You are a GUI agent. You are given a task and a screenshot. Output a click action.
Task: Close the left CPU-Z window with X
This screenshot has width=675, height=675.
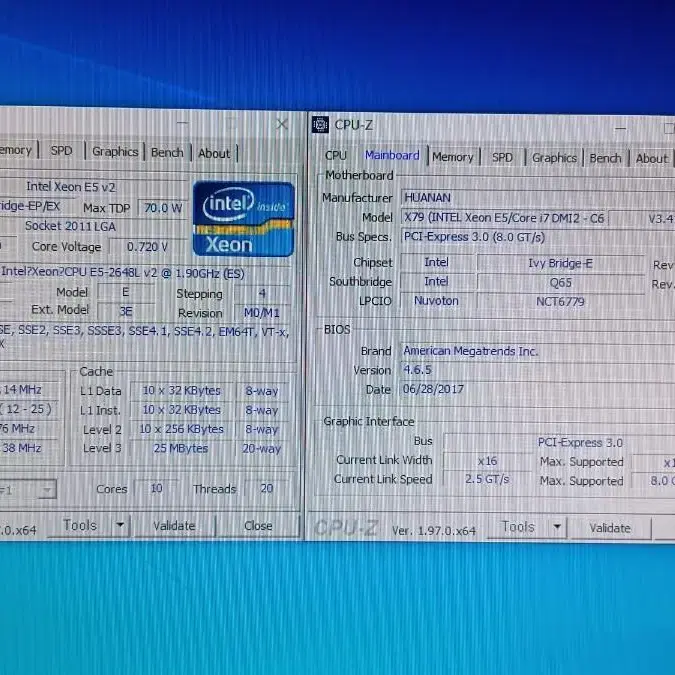282,124
